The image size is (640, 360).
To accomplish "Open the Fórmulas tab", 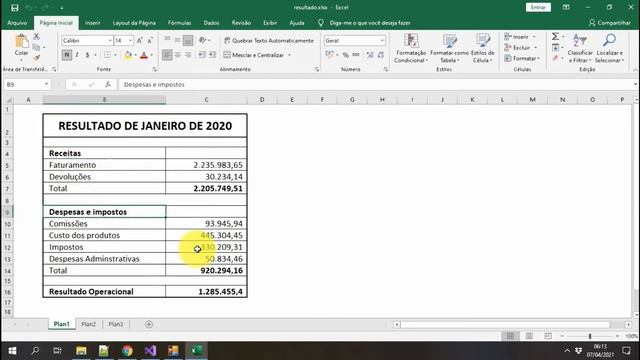I will pos(180,23).
